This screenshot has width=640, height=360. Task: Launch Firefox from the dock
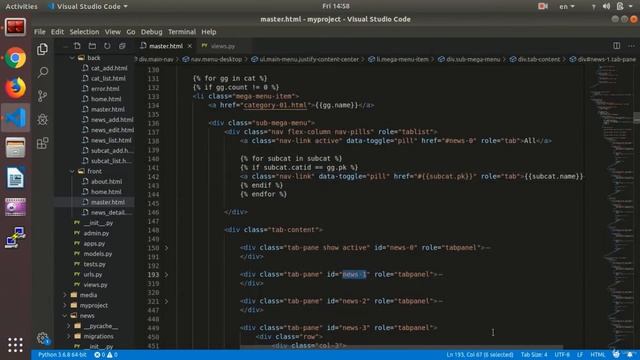(x=16, y=88)
